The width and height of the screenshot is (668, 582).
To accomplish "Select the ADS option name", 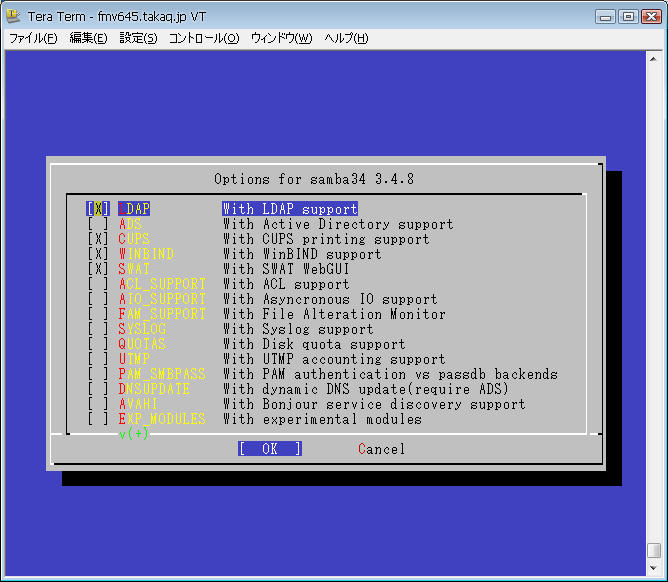I will coord(130,224).
